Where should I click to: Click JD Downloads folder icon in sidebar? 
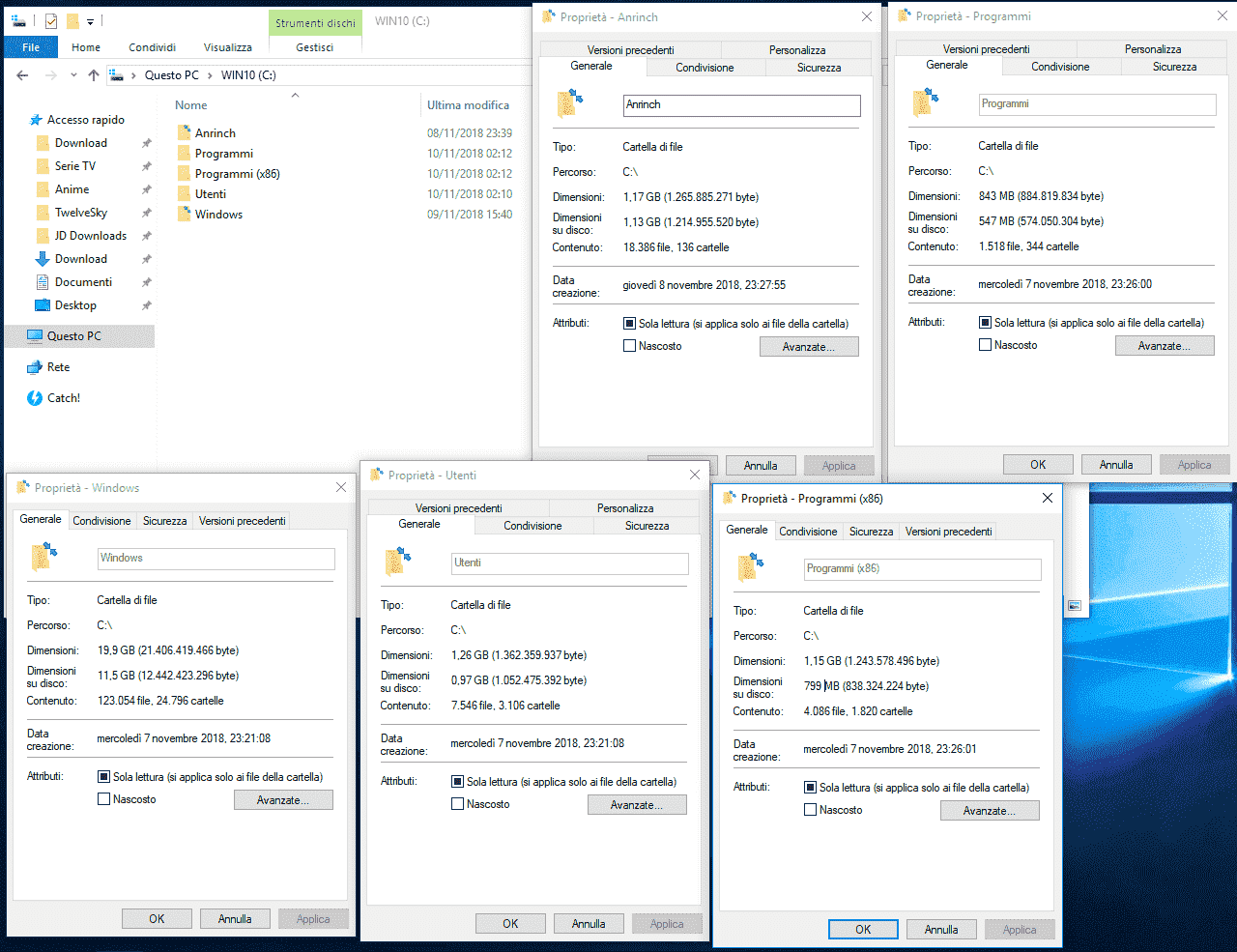click(x=43, y=236)
